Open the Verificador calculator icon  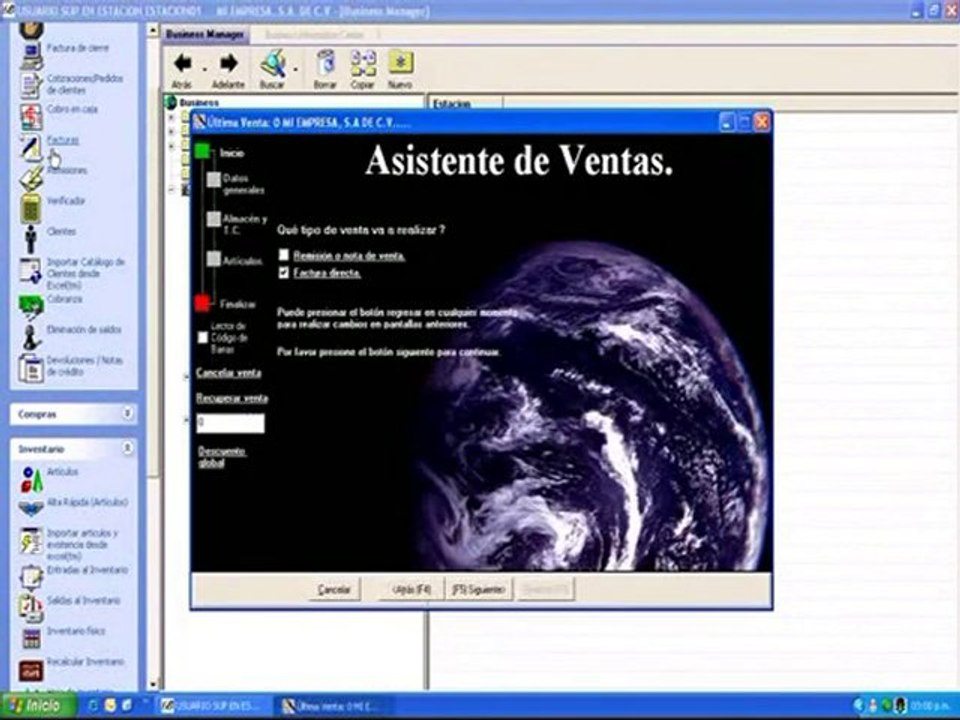pyautogui.click(x=31, y=208)
